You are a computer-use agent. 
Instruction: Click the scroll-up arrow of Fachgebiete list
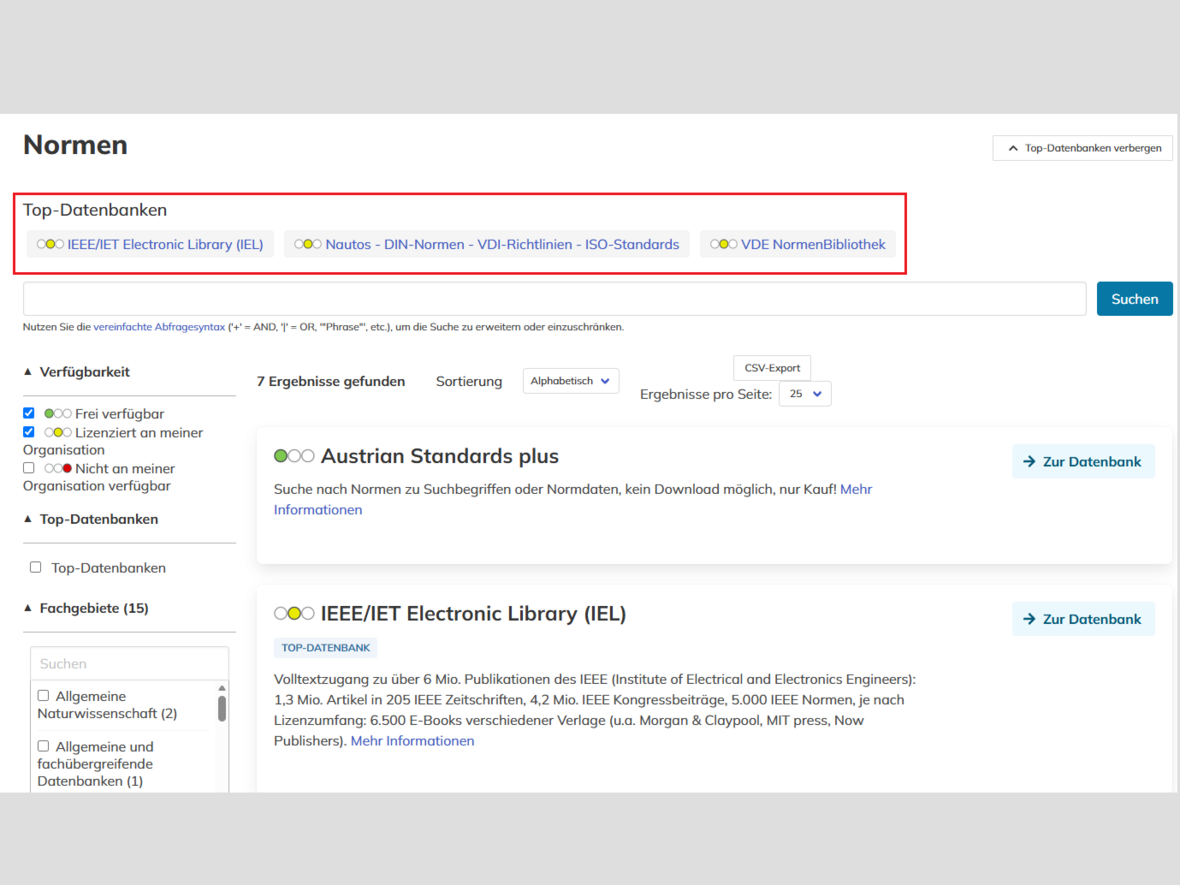tap(222, 689)
